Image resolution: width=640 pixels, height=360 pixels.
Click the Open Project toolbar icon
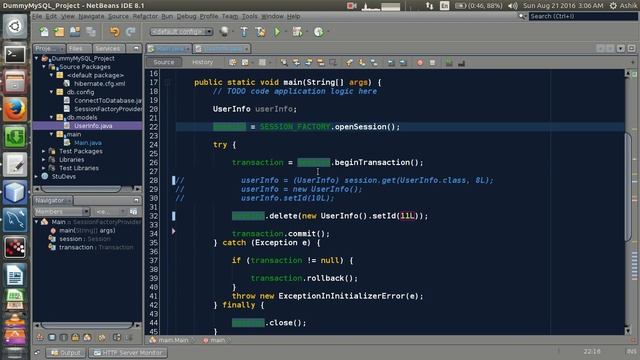75,31
